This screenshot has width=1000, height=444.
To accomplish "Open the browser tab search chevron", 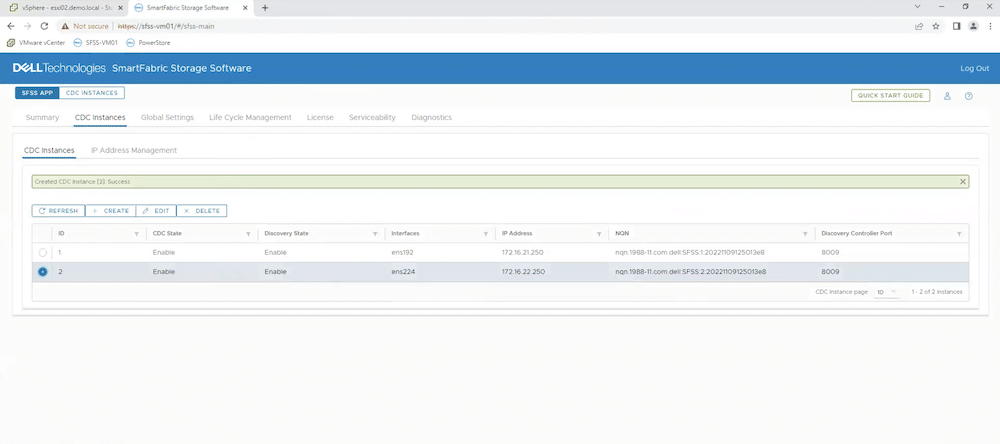I will [918, 7].
